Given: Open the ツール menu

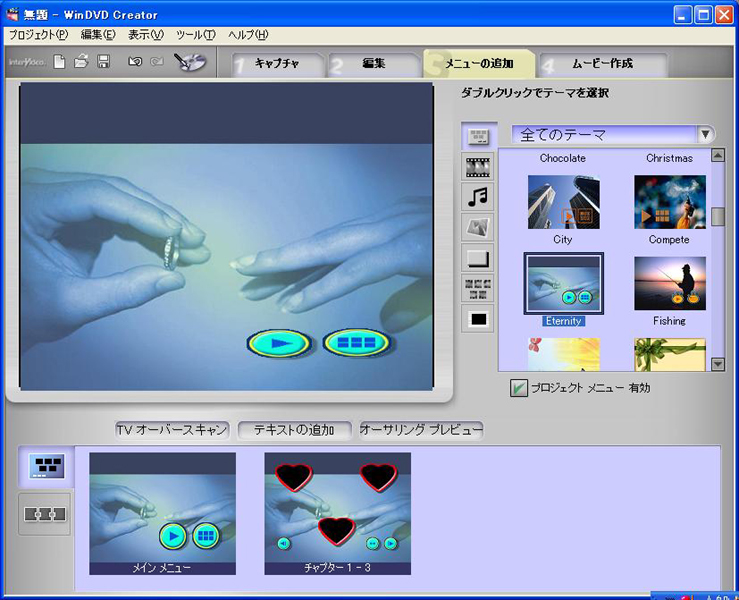Looking at the screenshot, I should [x=195, y=35].
